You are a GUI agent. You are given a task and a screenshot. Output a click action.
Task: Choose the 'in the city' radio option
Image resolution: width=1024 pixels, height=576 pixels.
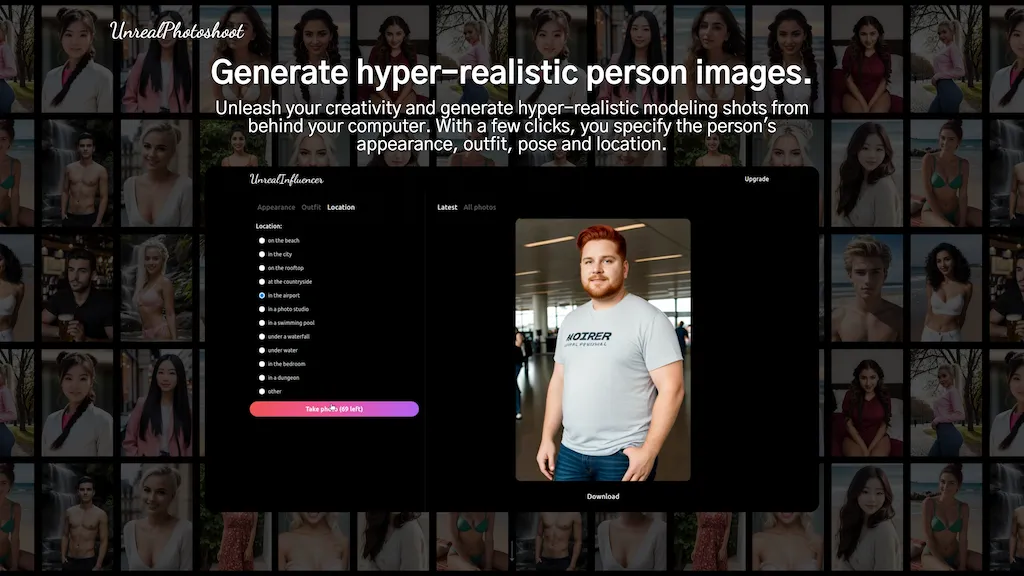(262, 255)
